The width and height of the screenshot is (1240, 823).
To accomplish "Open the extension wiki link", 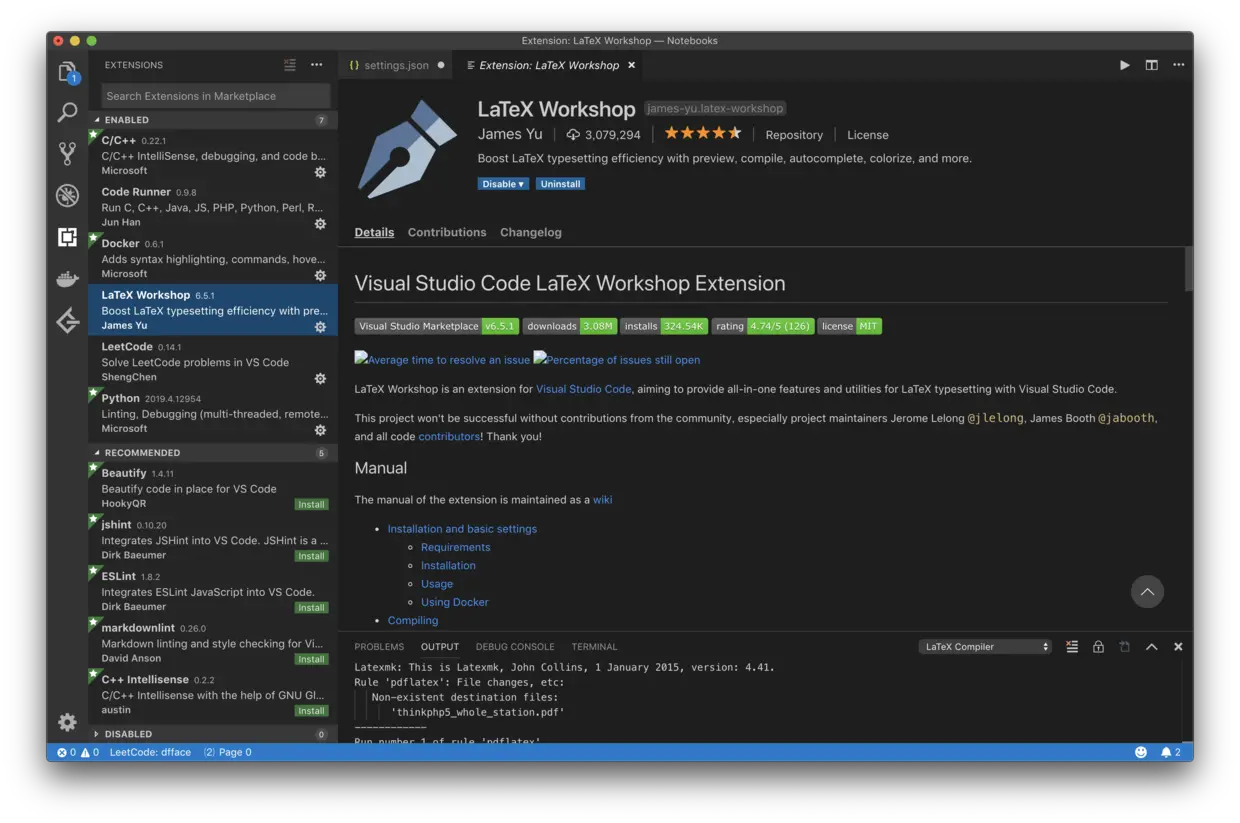I will point(602,499).
